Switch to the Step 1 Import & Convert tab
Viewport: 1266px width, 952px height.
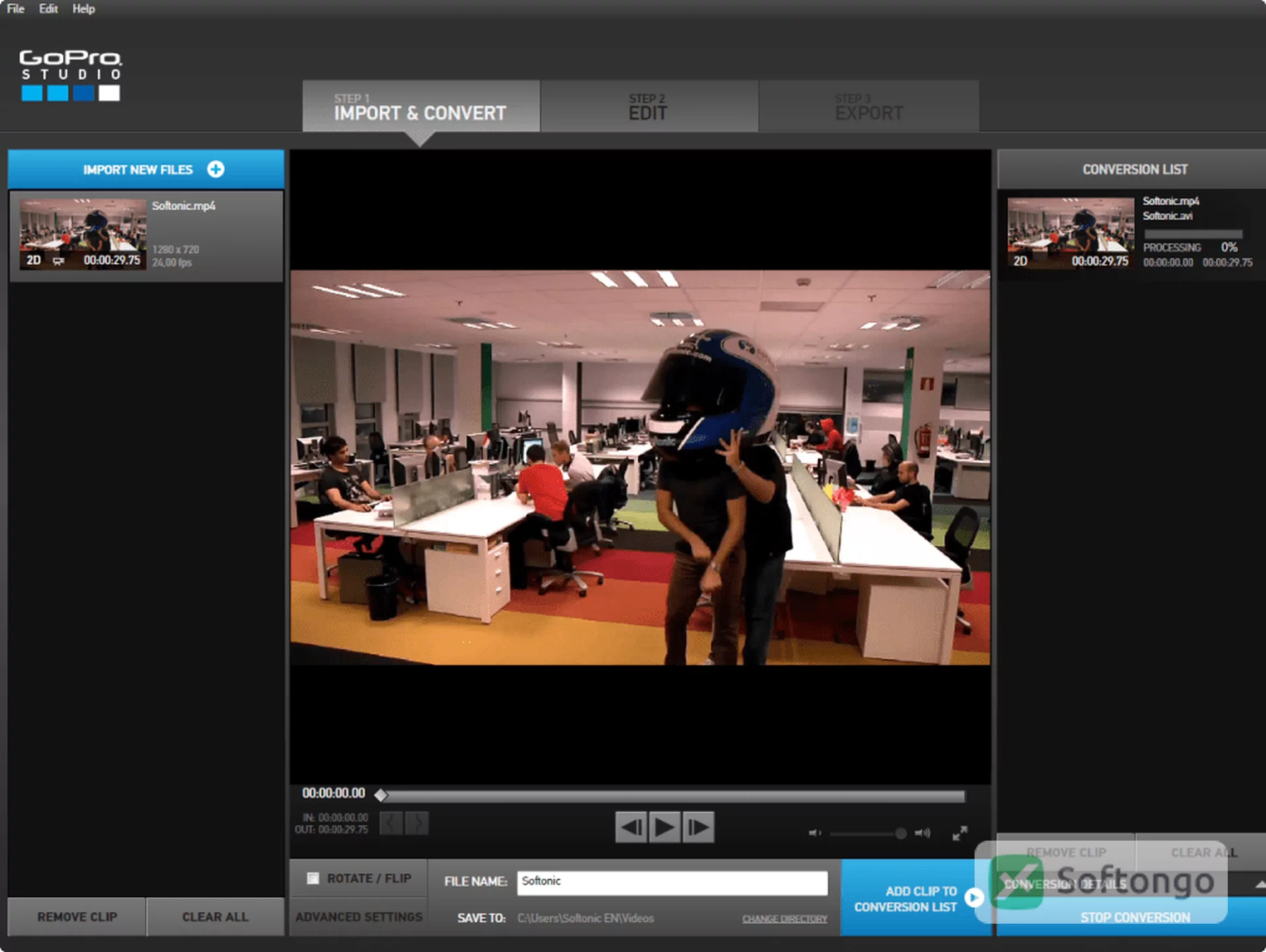coord(421,106)
